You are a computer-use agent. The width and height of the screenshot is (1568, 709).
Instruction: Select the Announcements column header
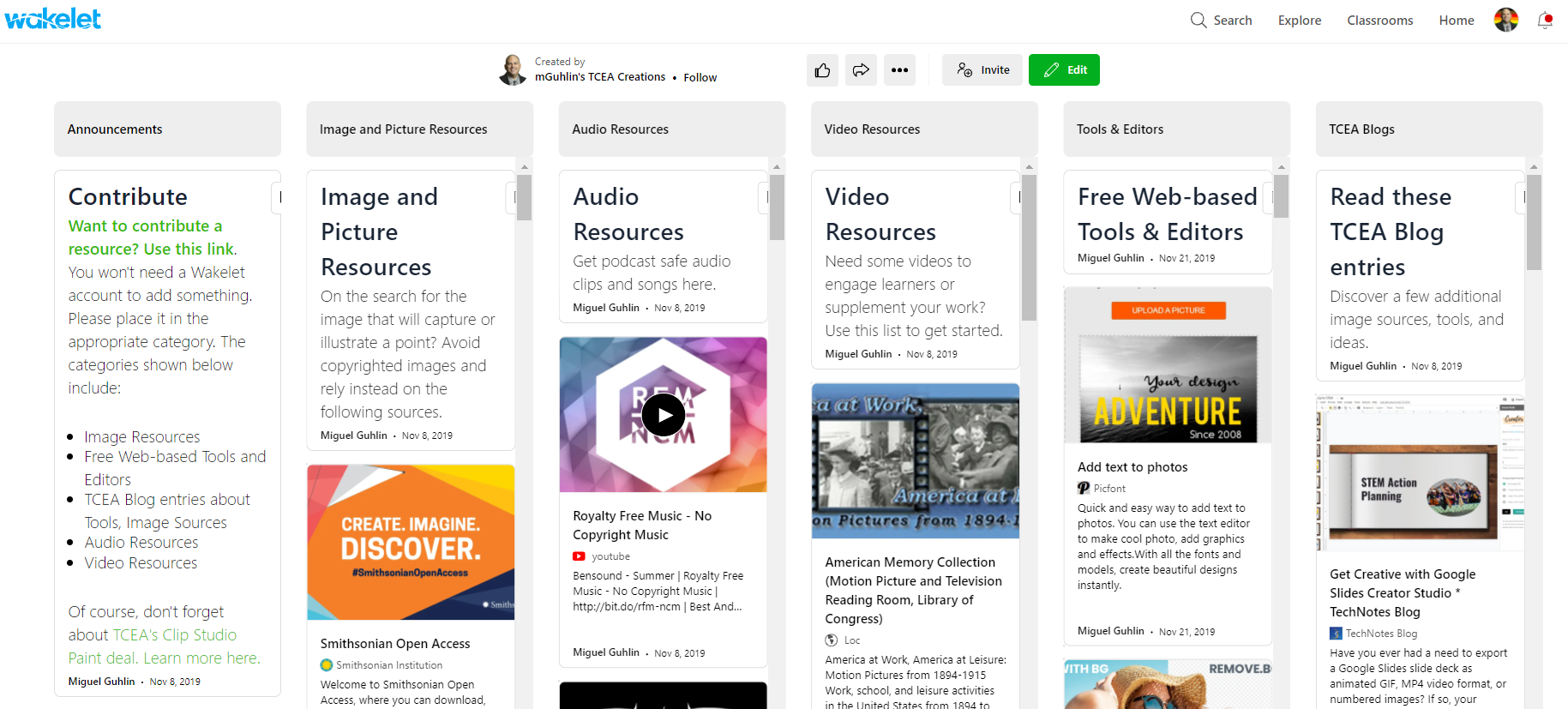(x=167, y=129)
